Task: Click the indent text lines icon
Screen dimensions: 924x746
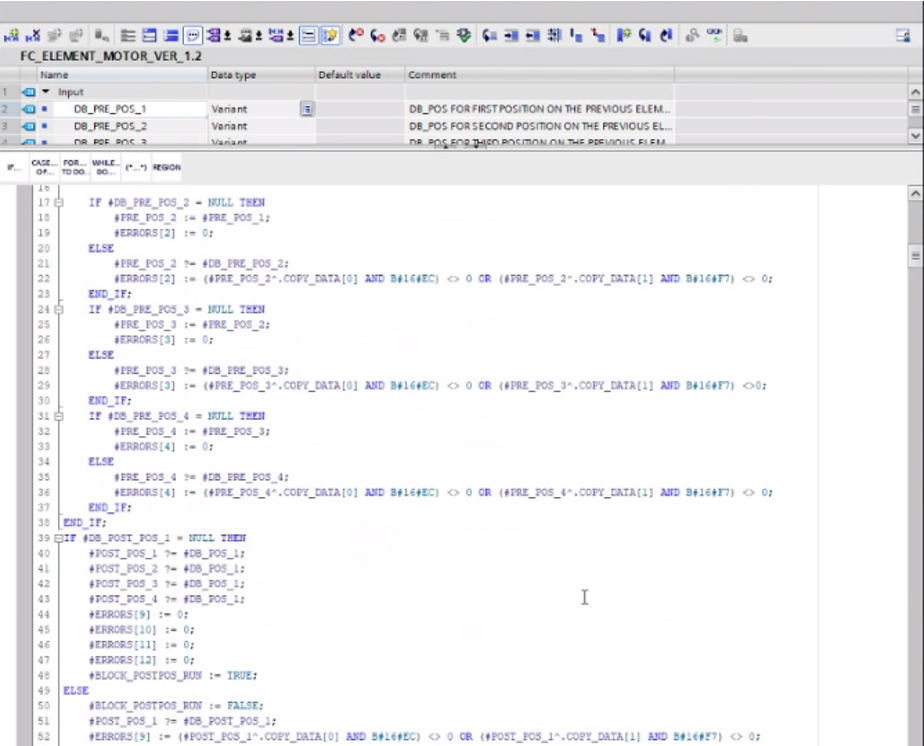Action: [127, 35]
